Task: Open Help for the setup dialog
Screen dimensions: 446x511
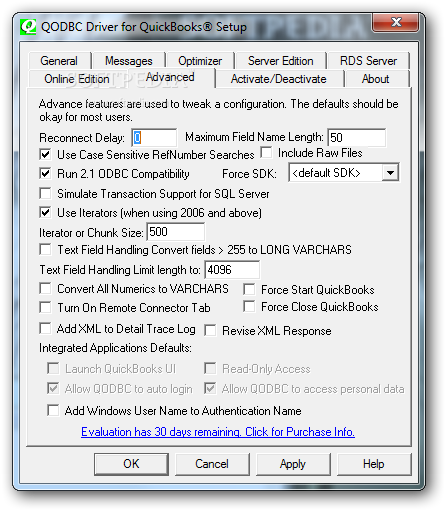Action: [x=374, y=464]
